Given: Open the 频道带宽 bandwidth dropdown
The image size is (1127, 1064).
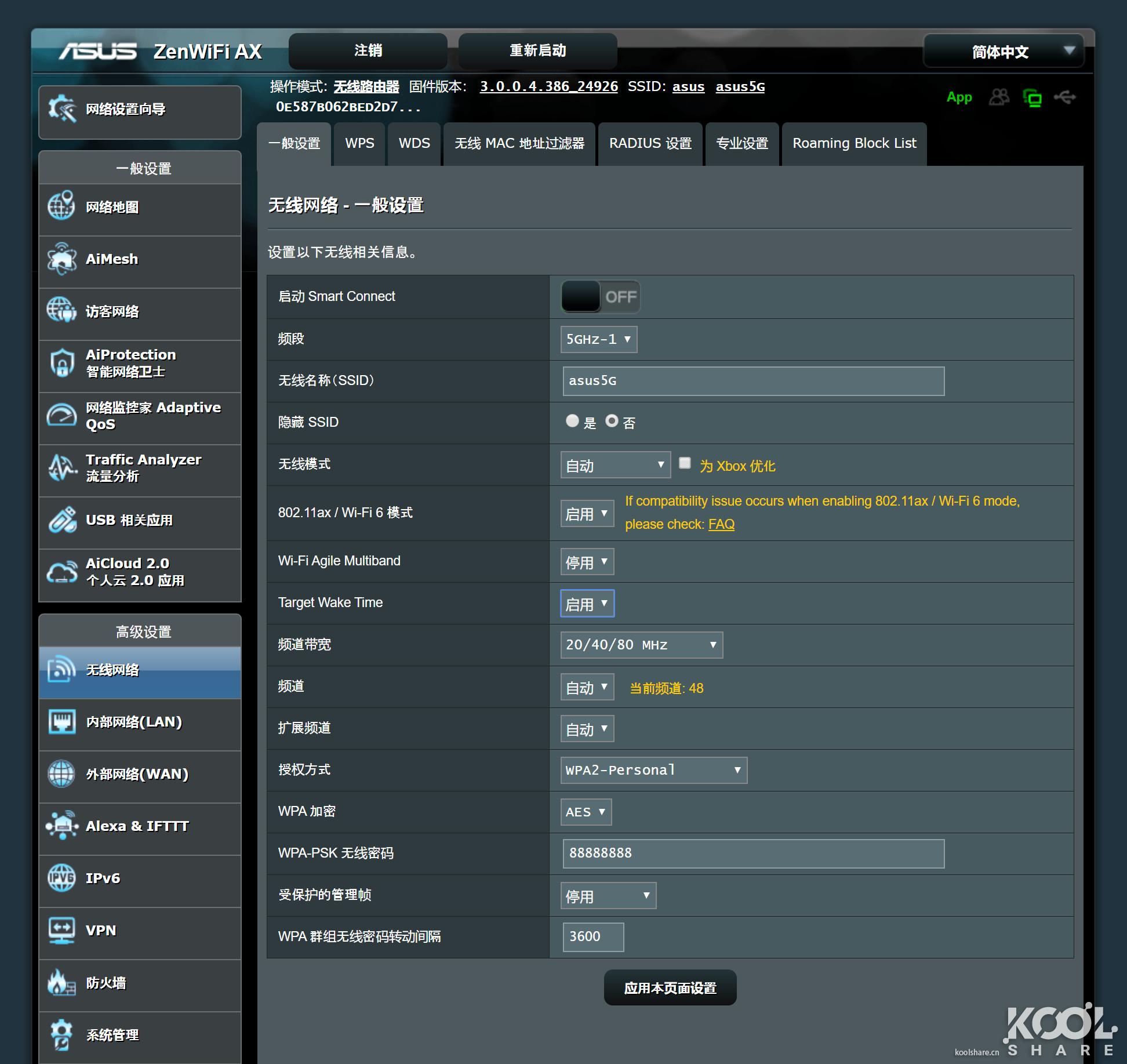Looking at the screenshot, I should point(641,645).
